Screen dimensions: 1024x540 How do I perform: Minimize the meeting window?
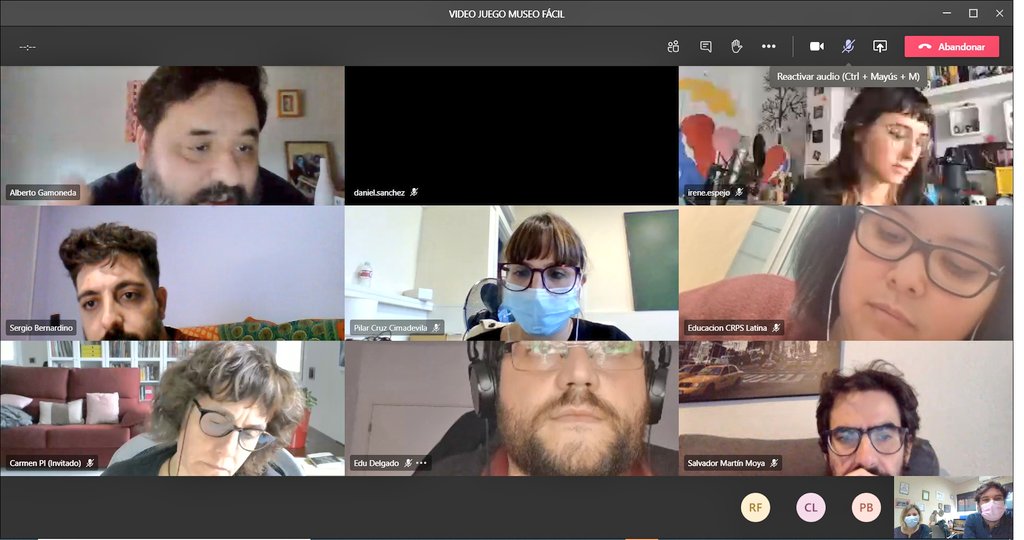947,13
